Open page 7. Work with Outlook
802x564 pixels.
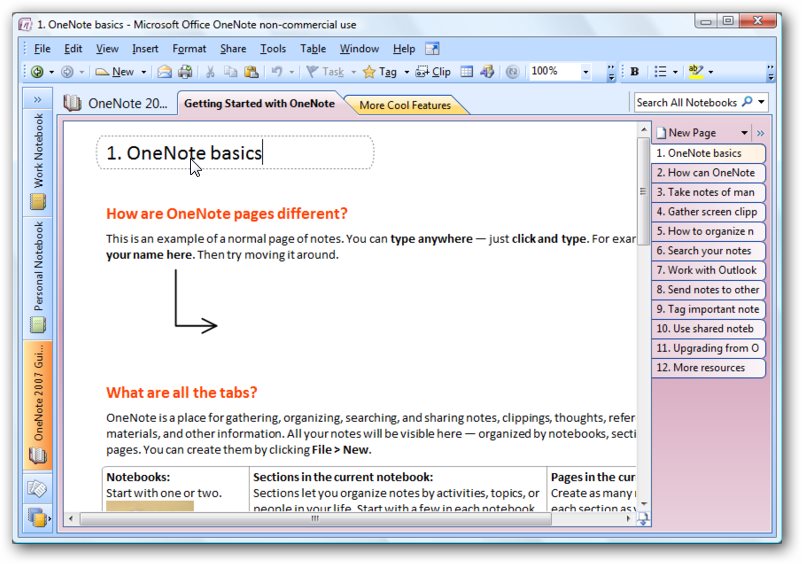[x=708, y=270]
